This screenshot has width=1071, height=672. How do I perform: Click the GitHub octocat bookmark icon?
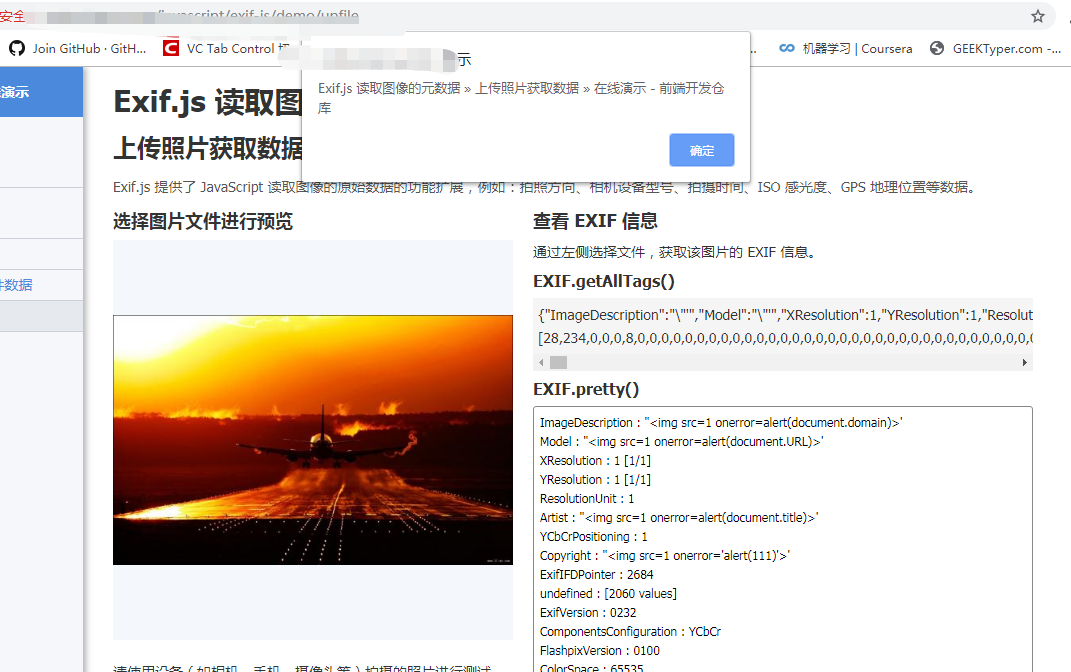(x=17, y=48)
